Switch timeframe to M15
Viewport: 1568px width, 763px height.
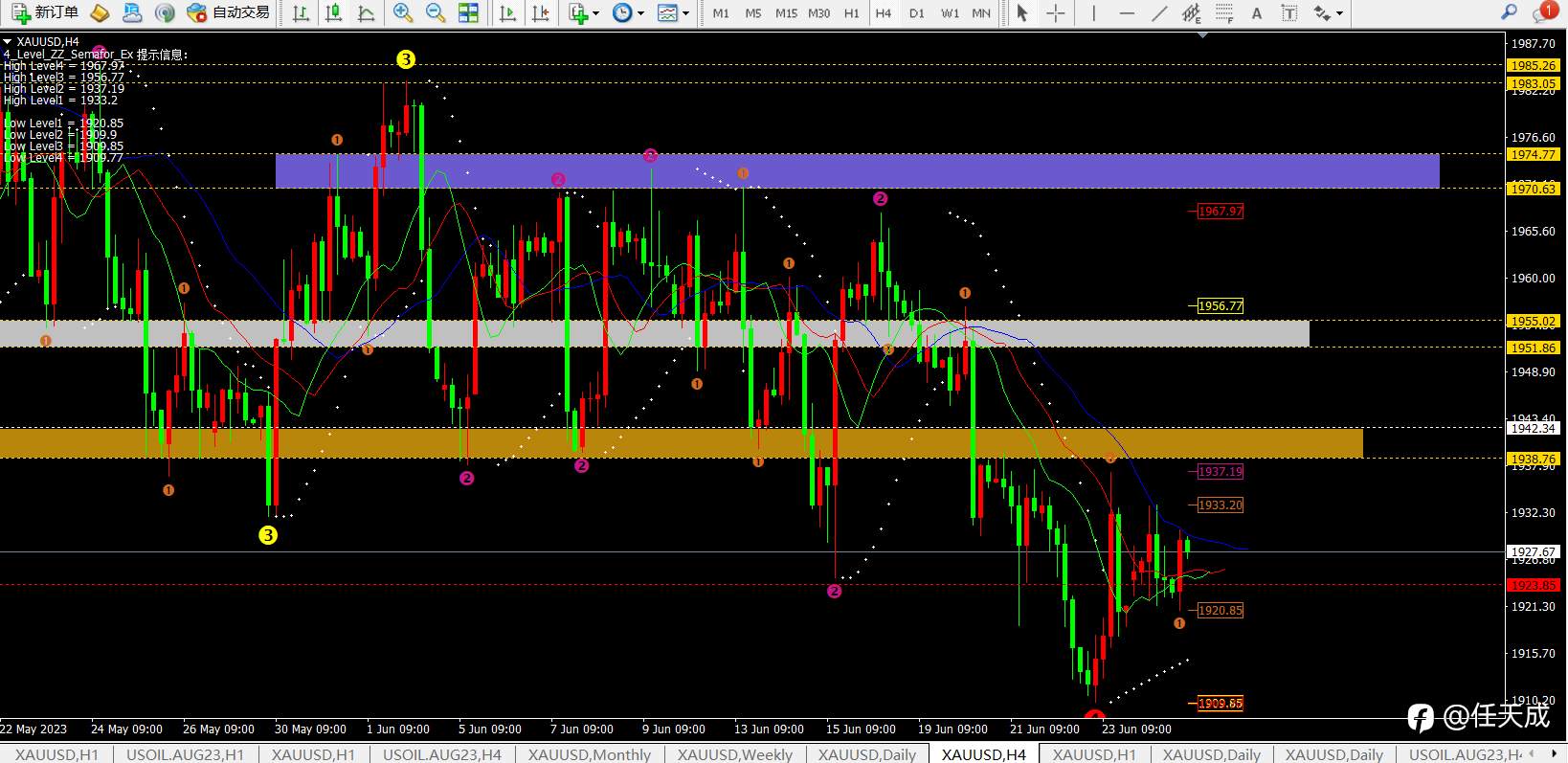(786, 13)
